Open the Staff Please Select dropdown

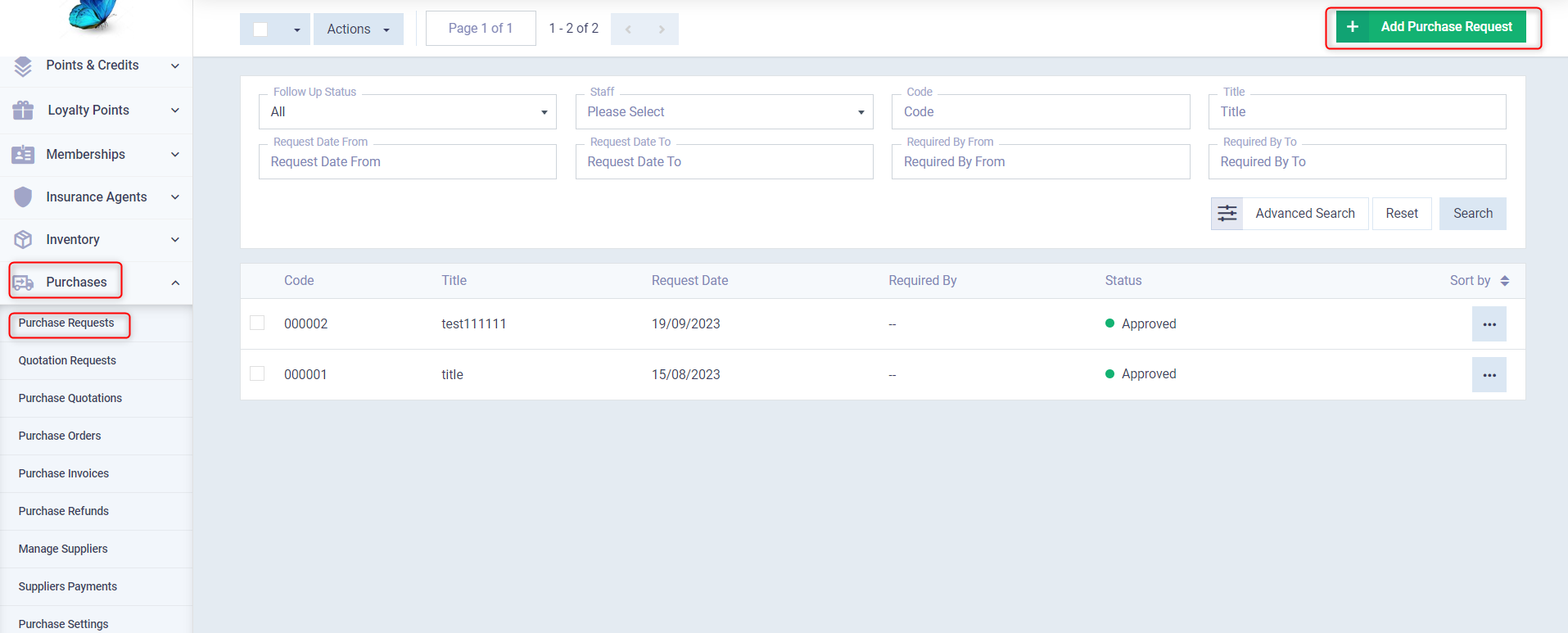(x=724, y=112)
